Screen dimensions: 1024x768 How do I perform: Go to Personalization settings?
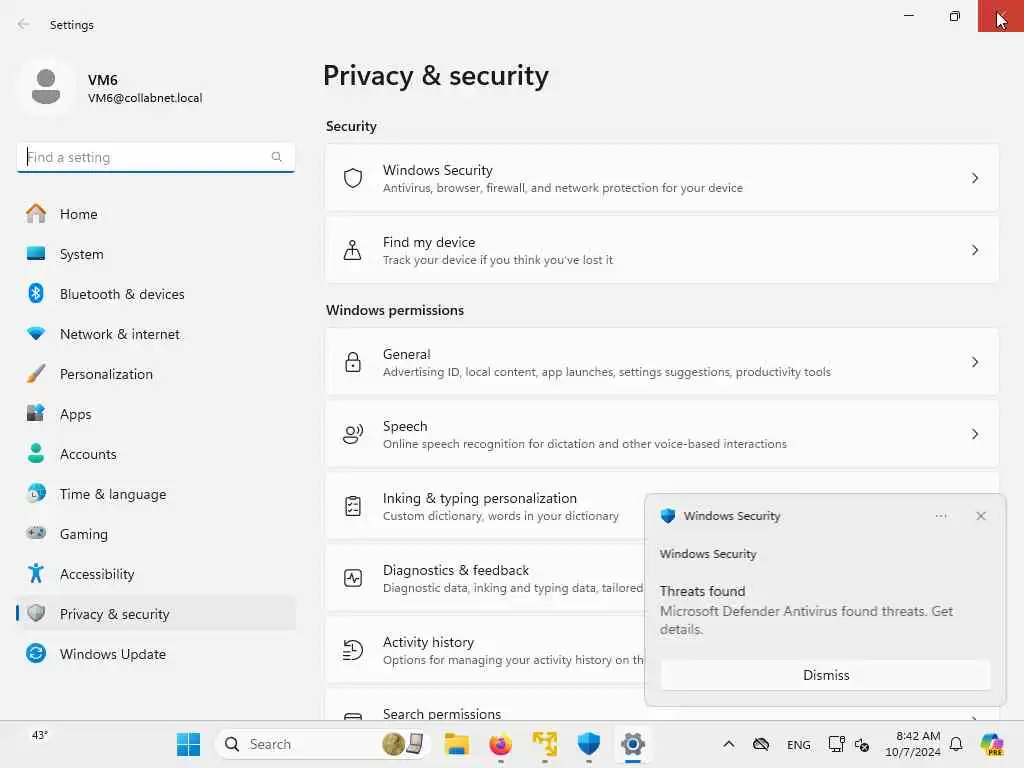(x=155, y=374)
